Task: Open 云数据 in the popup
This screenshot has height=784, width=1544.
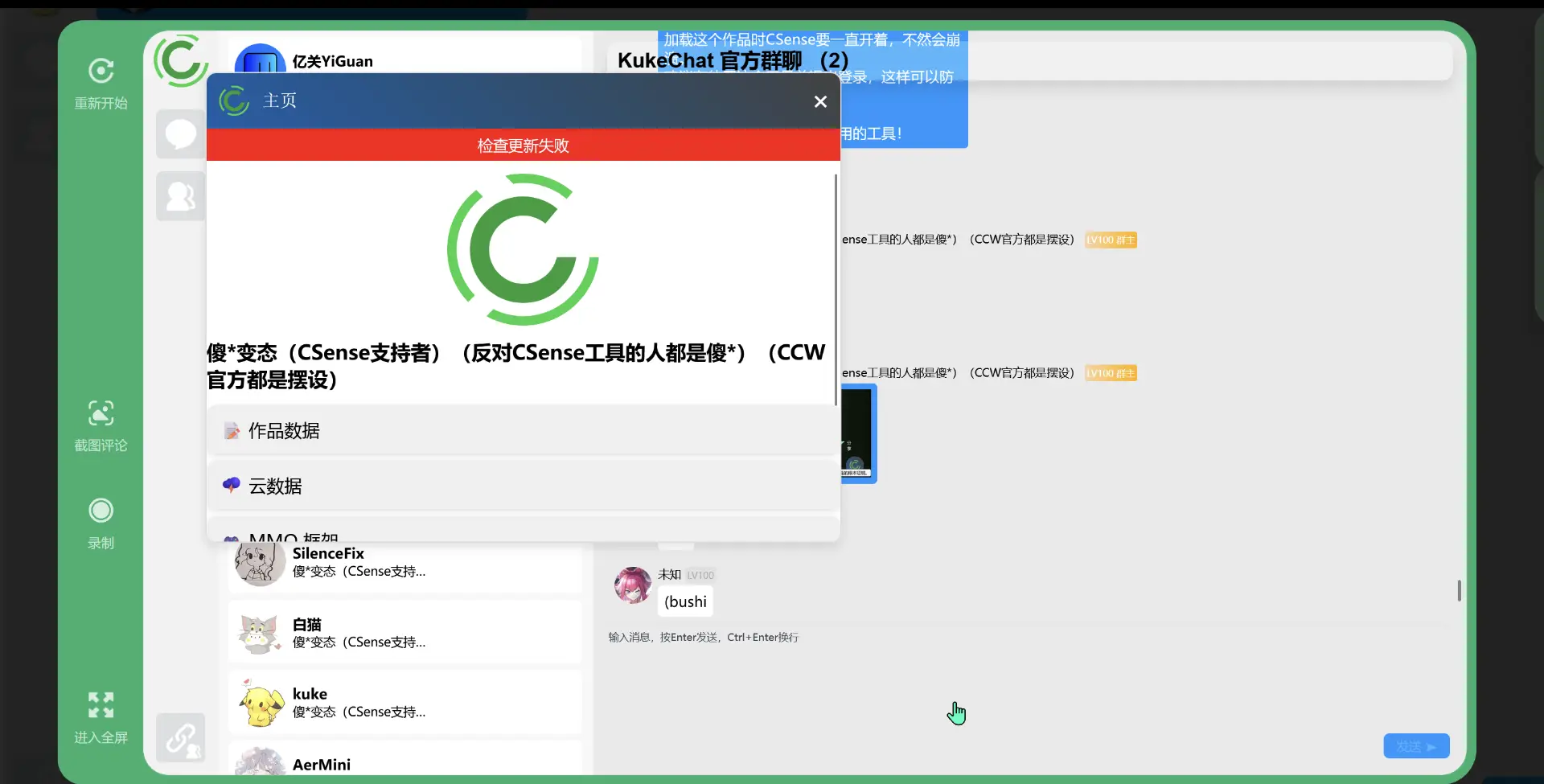Action: (x=523, y=486)
